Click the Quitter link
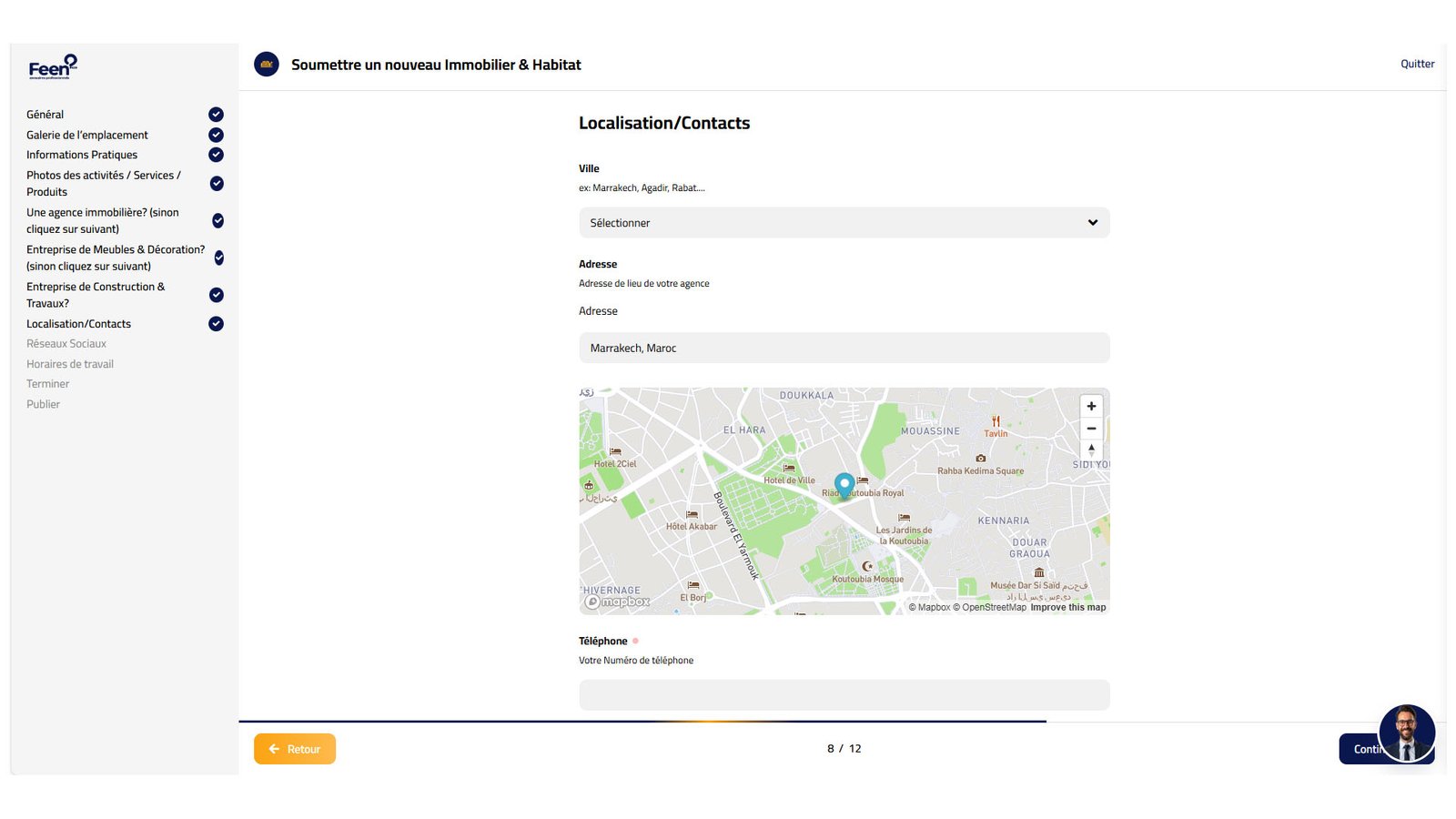This screenshot has height=819, width=1456. pos(1417,64)
